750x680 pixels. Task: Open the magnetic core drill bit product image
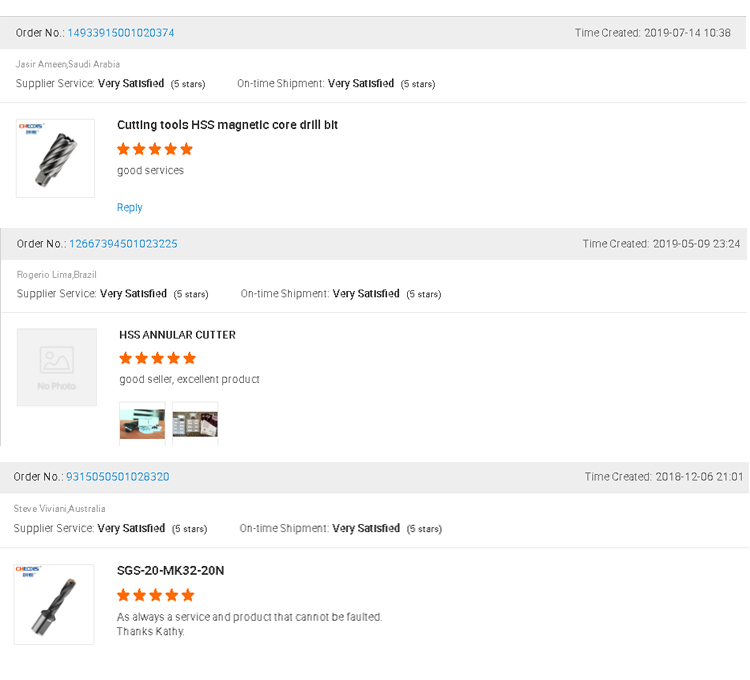pyautogui.click(x=55, y=158)
